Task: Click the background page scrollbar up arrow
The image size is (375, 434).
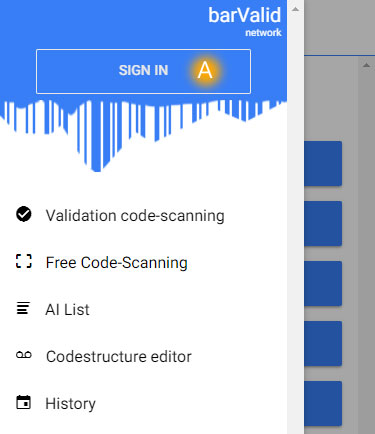Action: click(366, 65)
